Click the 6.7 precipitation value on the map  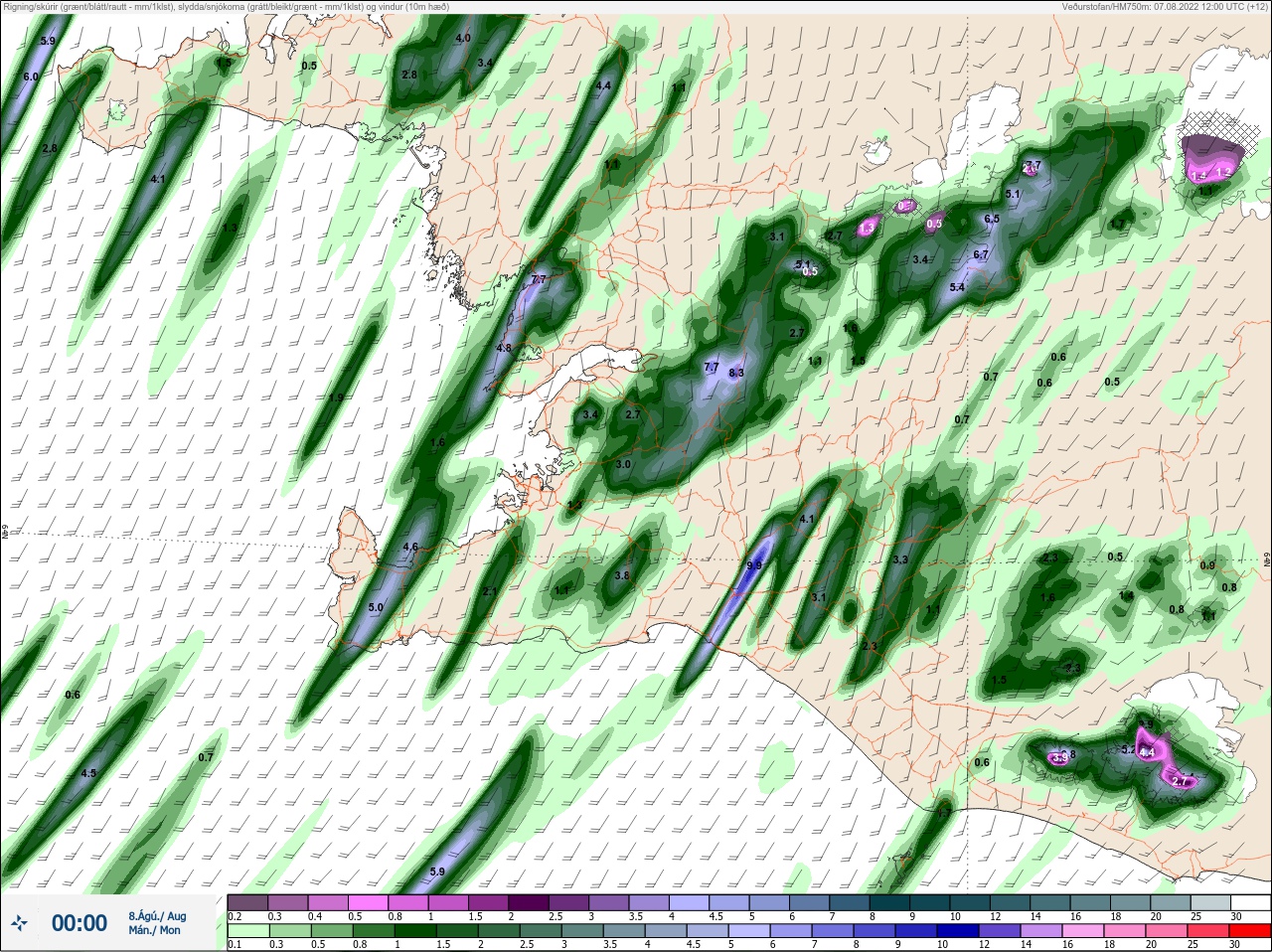[x=981, y=255]
